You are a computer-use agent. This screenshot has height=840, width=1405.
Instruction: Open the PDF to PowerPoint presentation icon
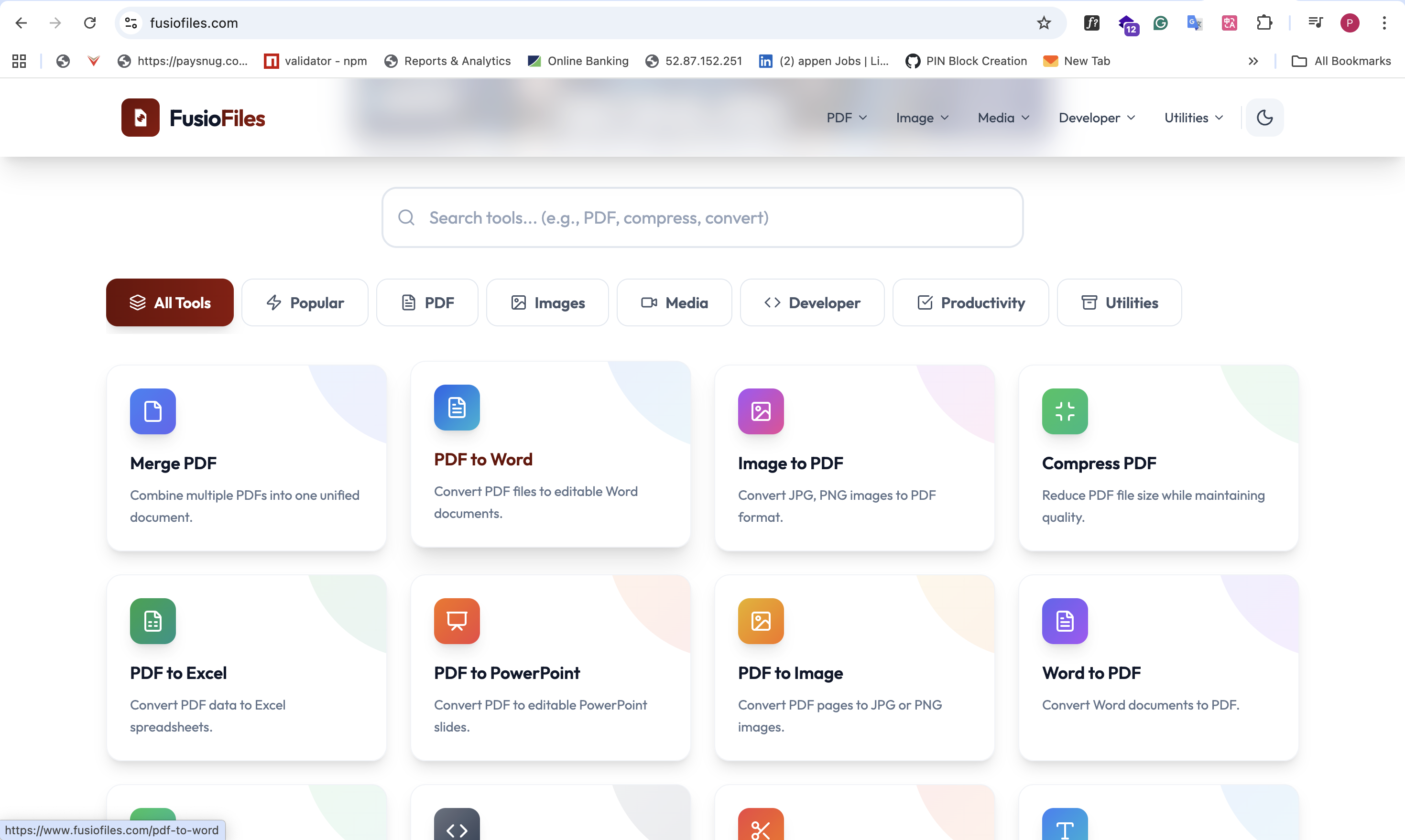[457, 621]
